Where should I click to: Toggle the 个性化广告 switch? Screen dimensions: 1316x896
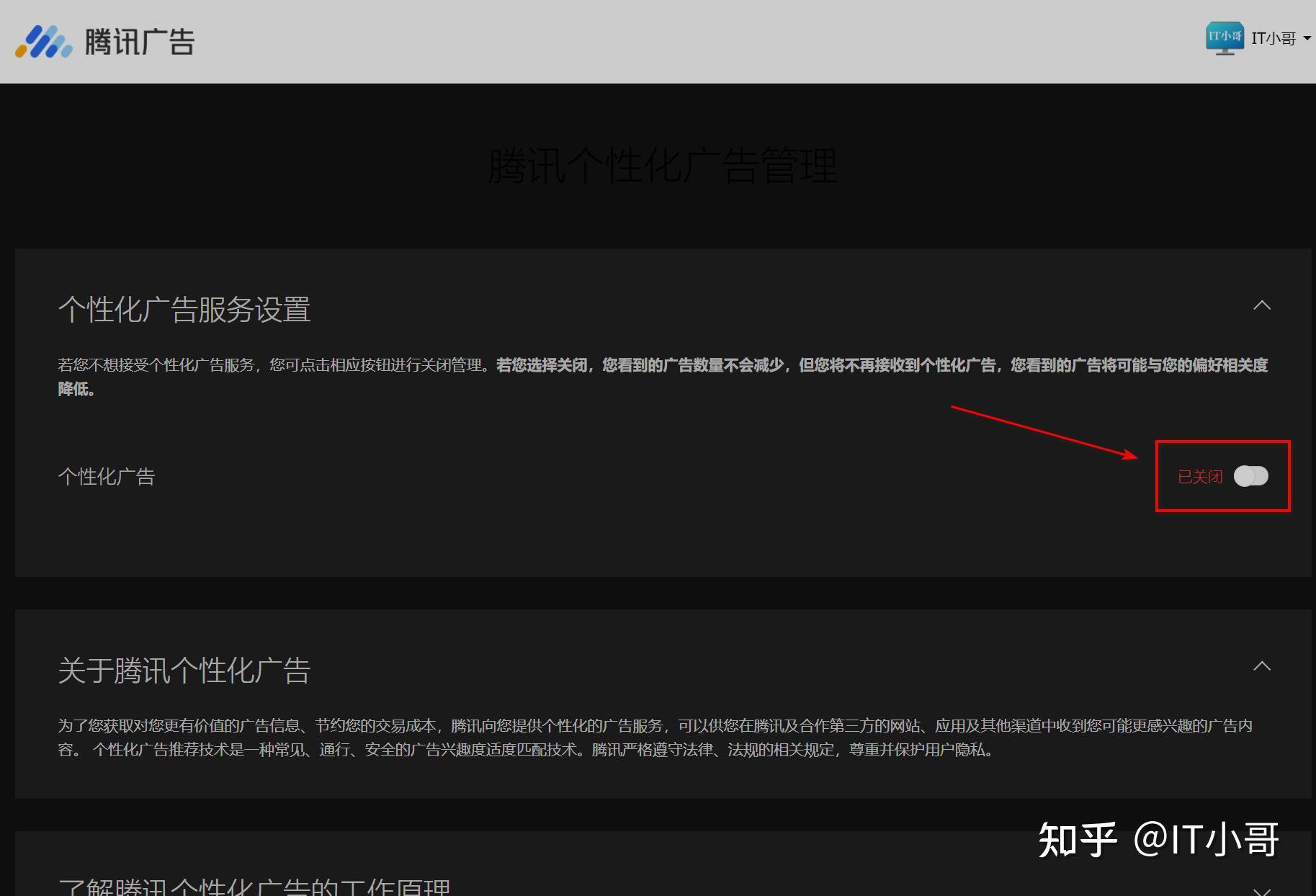(x=1250, y=476)
